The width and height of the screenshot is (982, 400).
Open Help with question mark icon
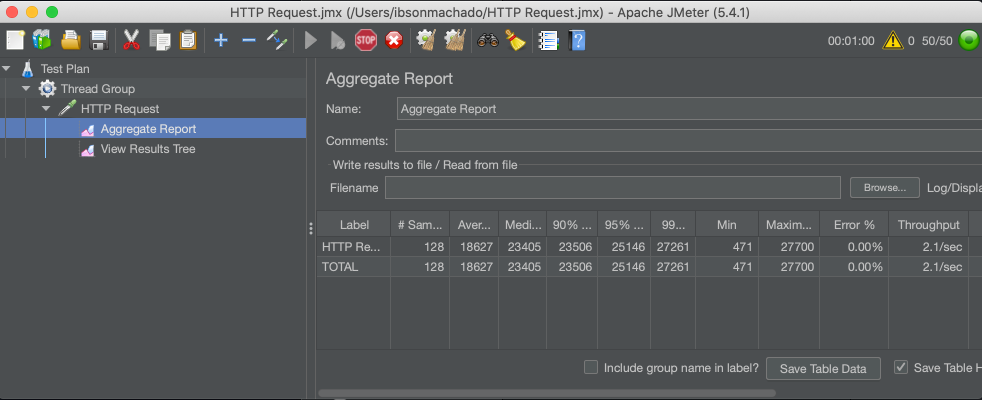coord(577,41)
